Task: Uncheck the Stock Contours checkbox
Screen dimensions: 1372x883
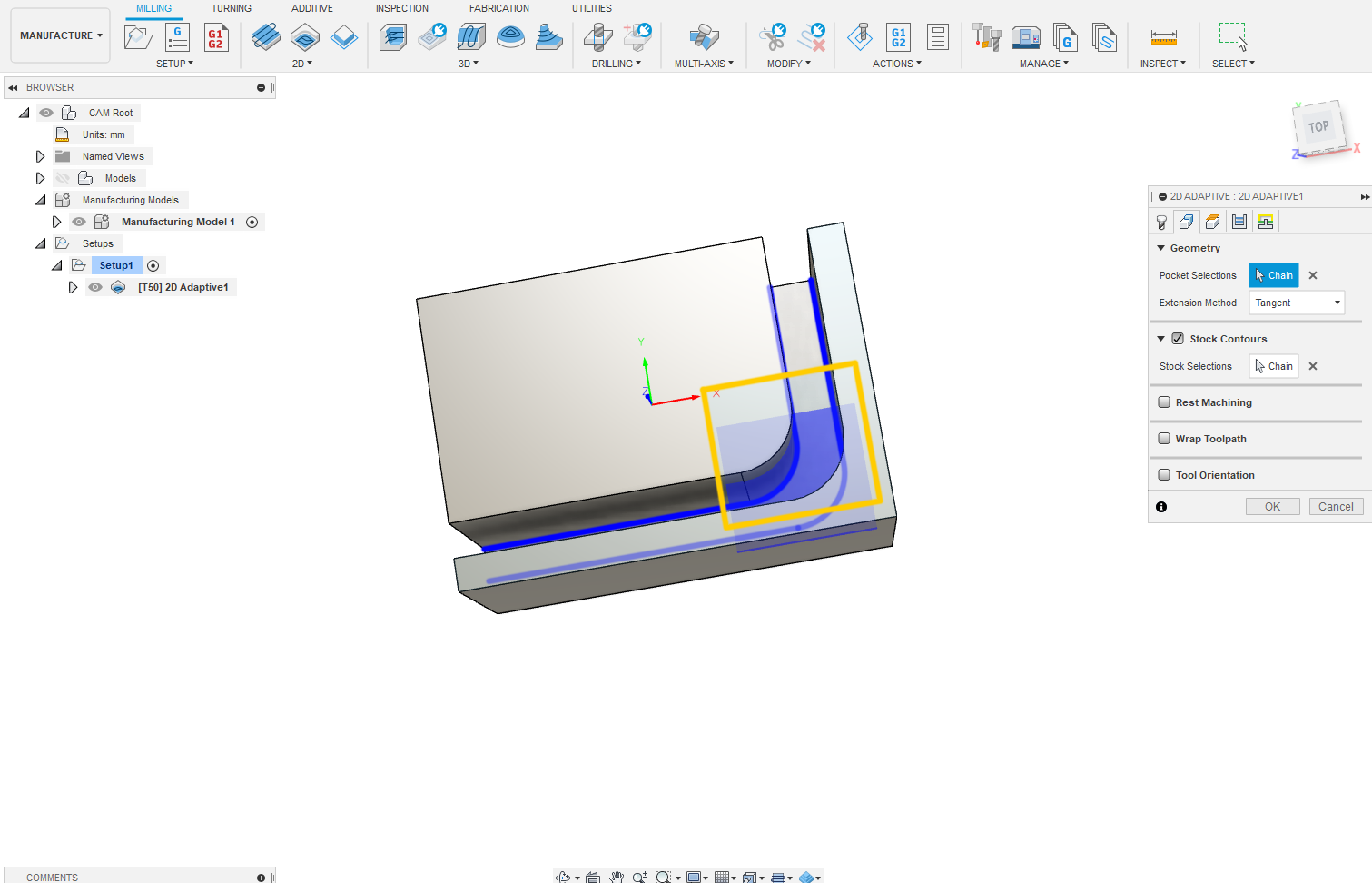Action: point(1178,339)
